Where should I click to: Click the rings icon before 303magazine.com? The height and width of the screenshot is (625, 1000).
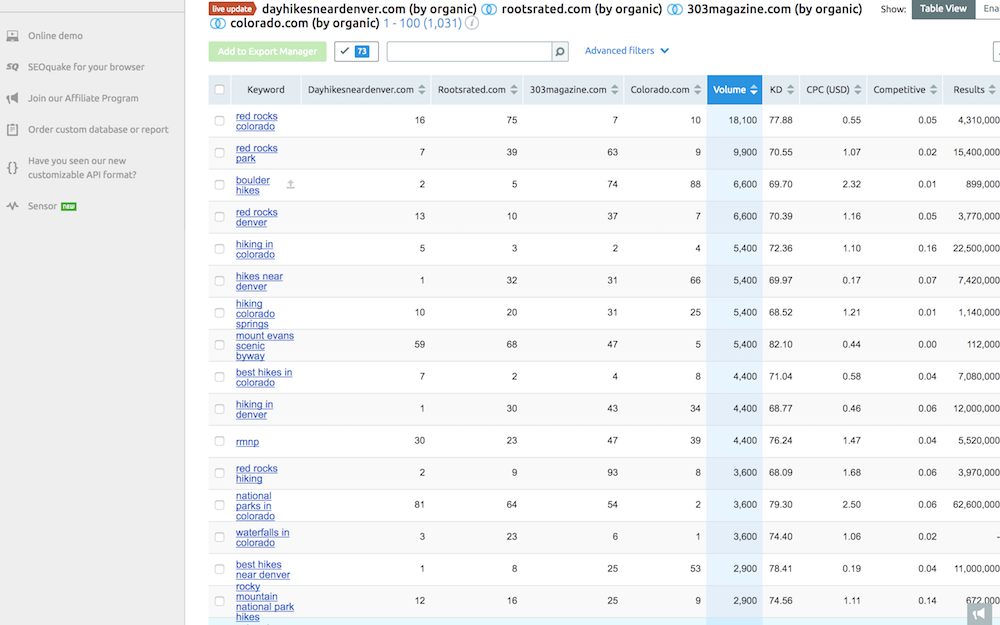tap(675, 10)
